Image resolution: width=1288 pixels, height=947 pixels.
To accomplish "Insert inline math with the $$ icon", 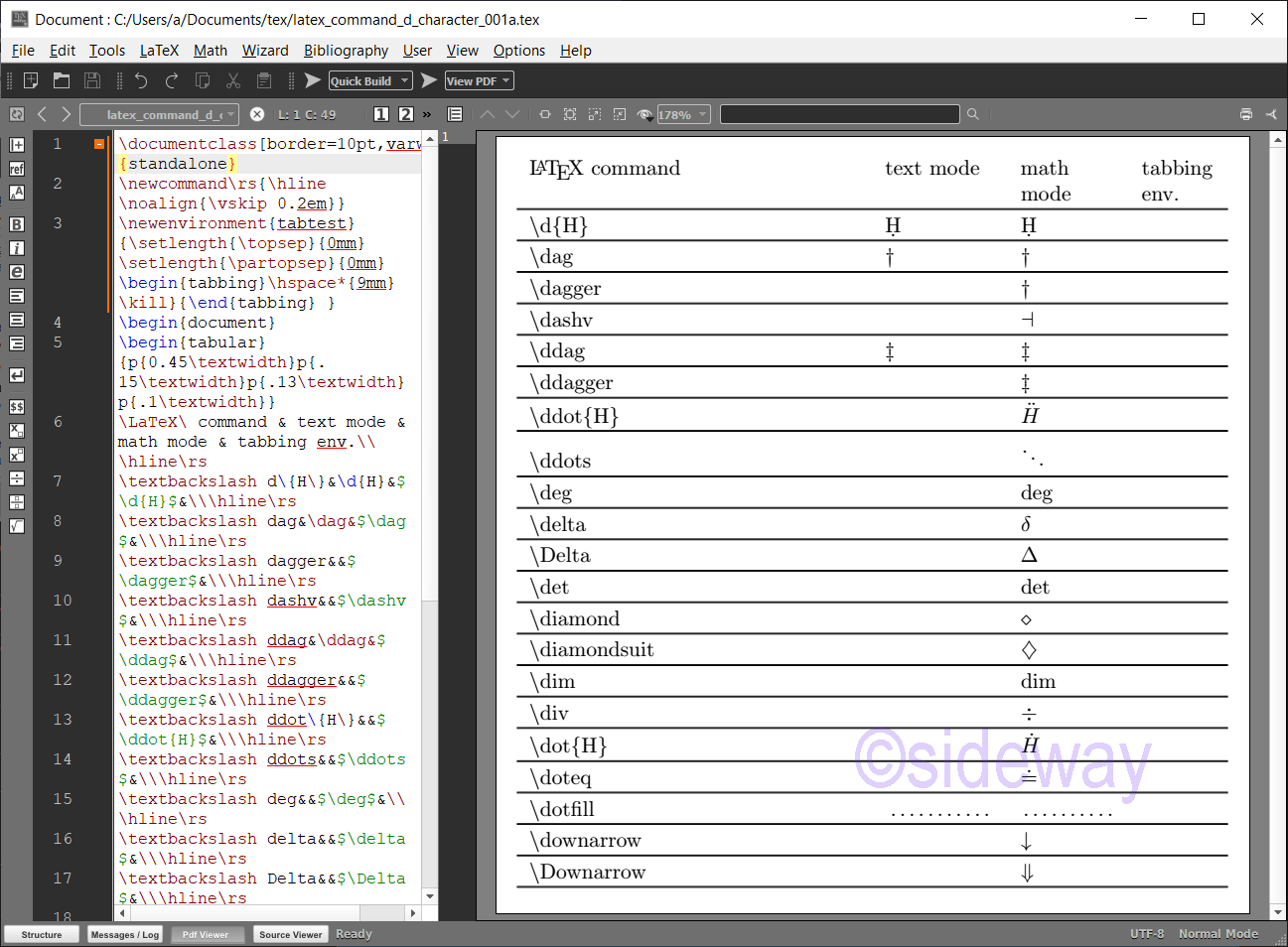I will point(16,406).
